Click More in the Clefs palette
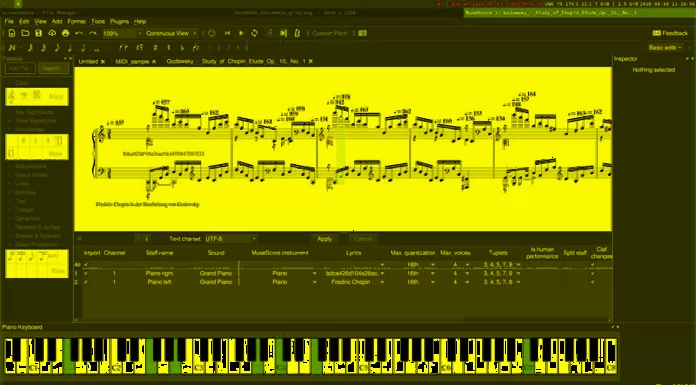696x385 pixels. click(56, 96)
